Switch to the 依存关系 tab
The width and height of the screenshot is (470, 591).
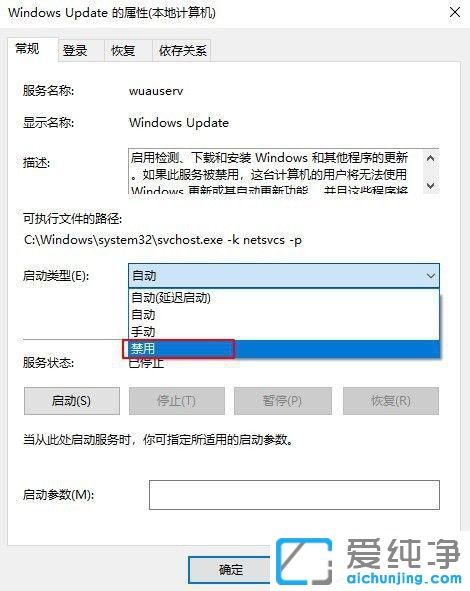tap(183, 50)
